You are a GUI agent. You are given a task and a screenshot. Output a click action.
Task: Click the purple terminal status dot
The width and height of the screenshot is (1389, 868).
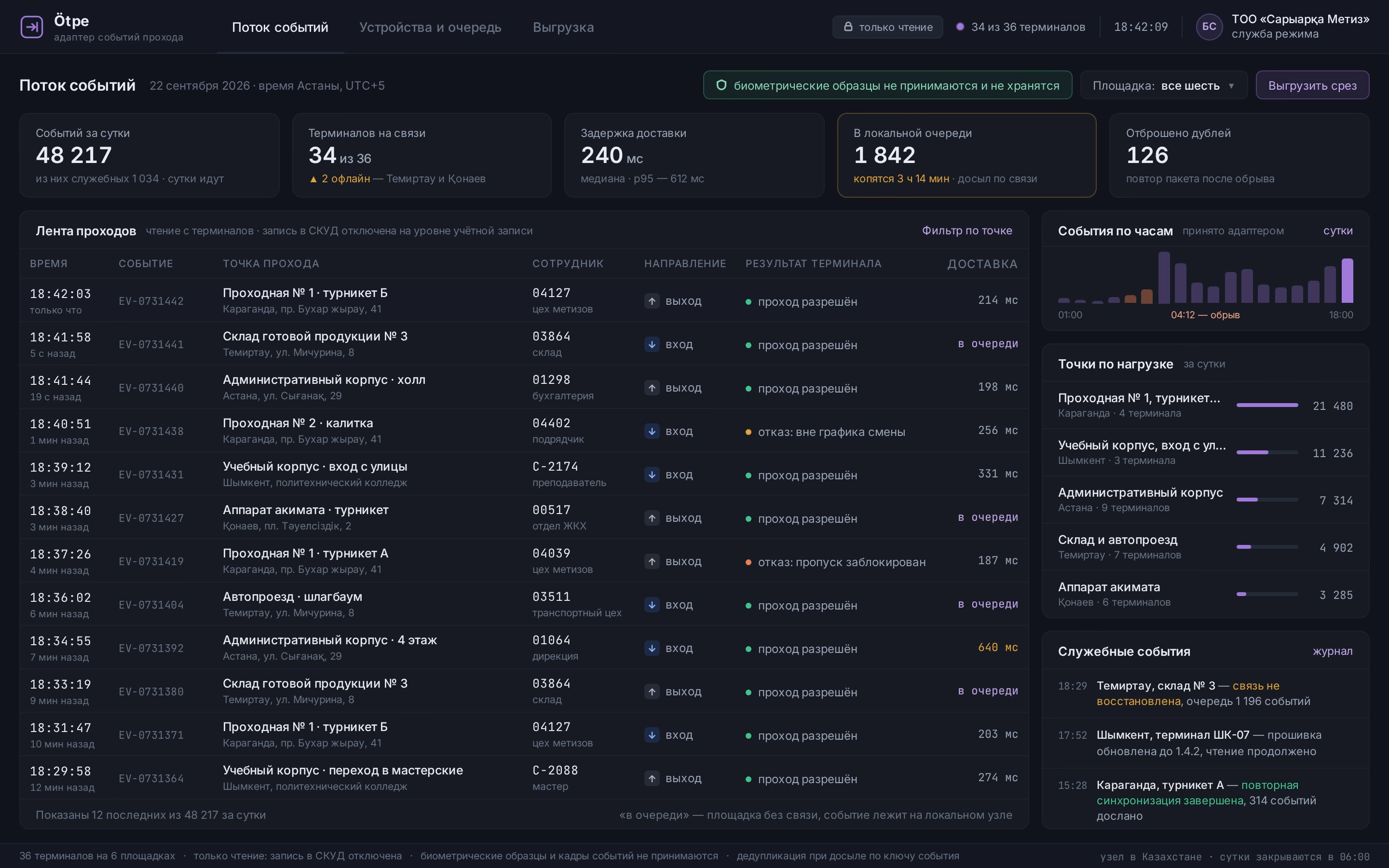click(960, 27)
